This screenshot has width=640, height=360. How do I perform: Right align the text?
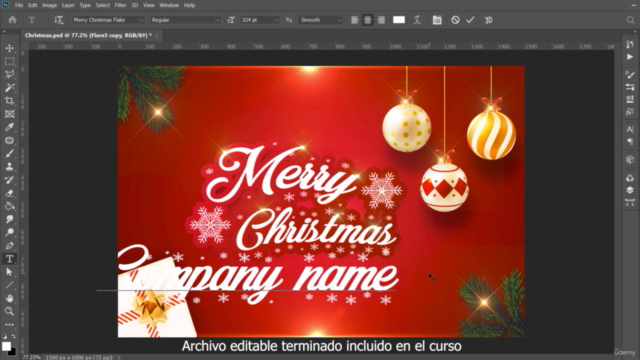tap(381, 20)
